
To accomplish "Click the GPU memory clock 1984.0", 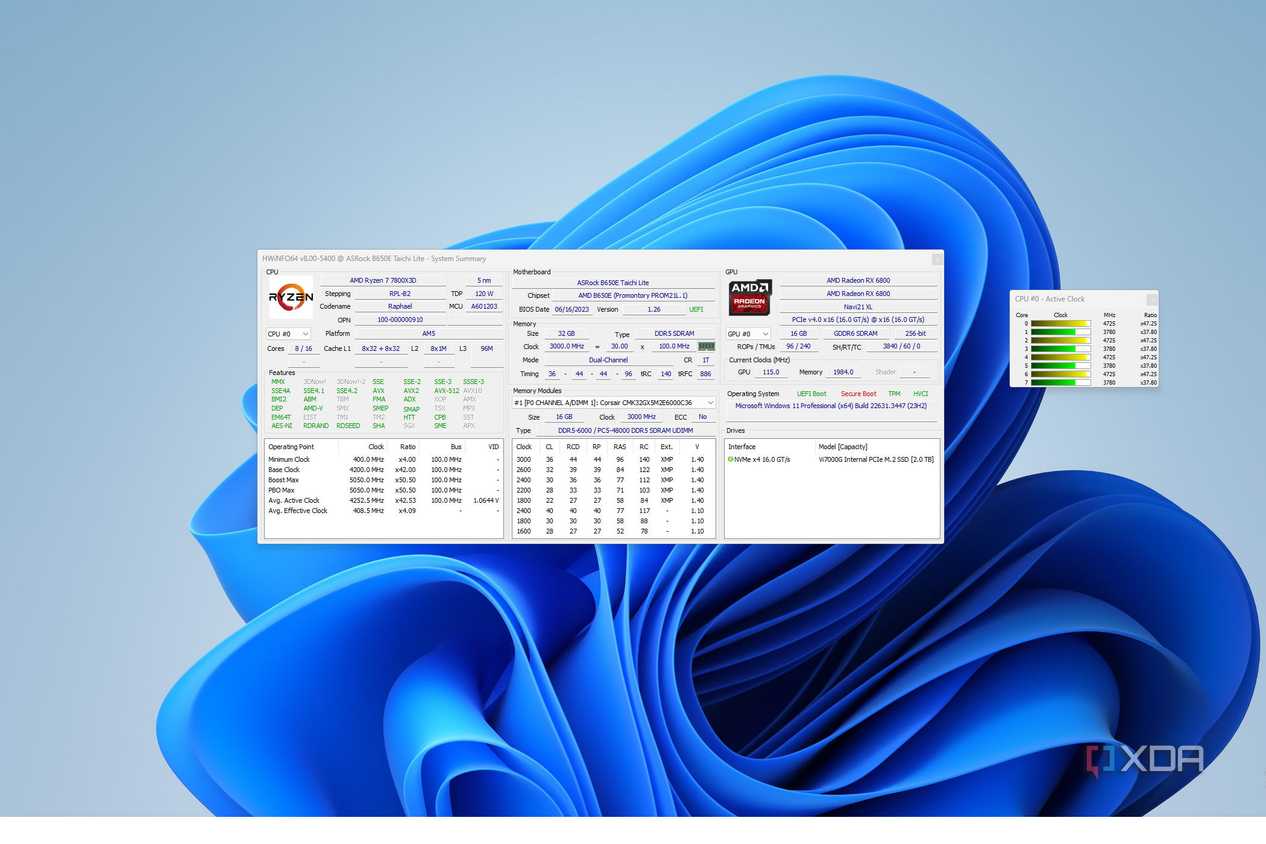I will (x=842, y=372).
